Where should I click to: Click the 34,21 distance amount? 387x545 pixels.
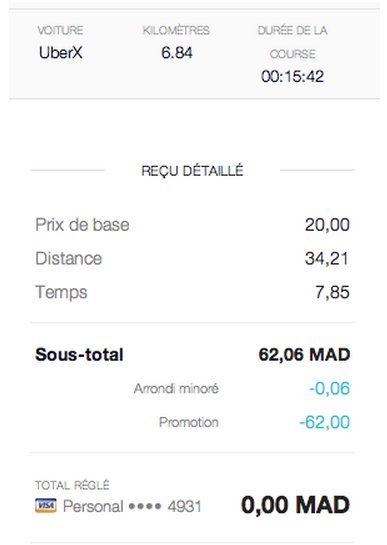(326, 259)
